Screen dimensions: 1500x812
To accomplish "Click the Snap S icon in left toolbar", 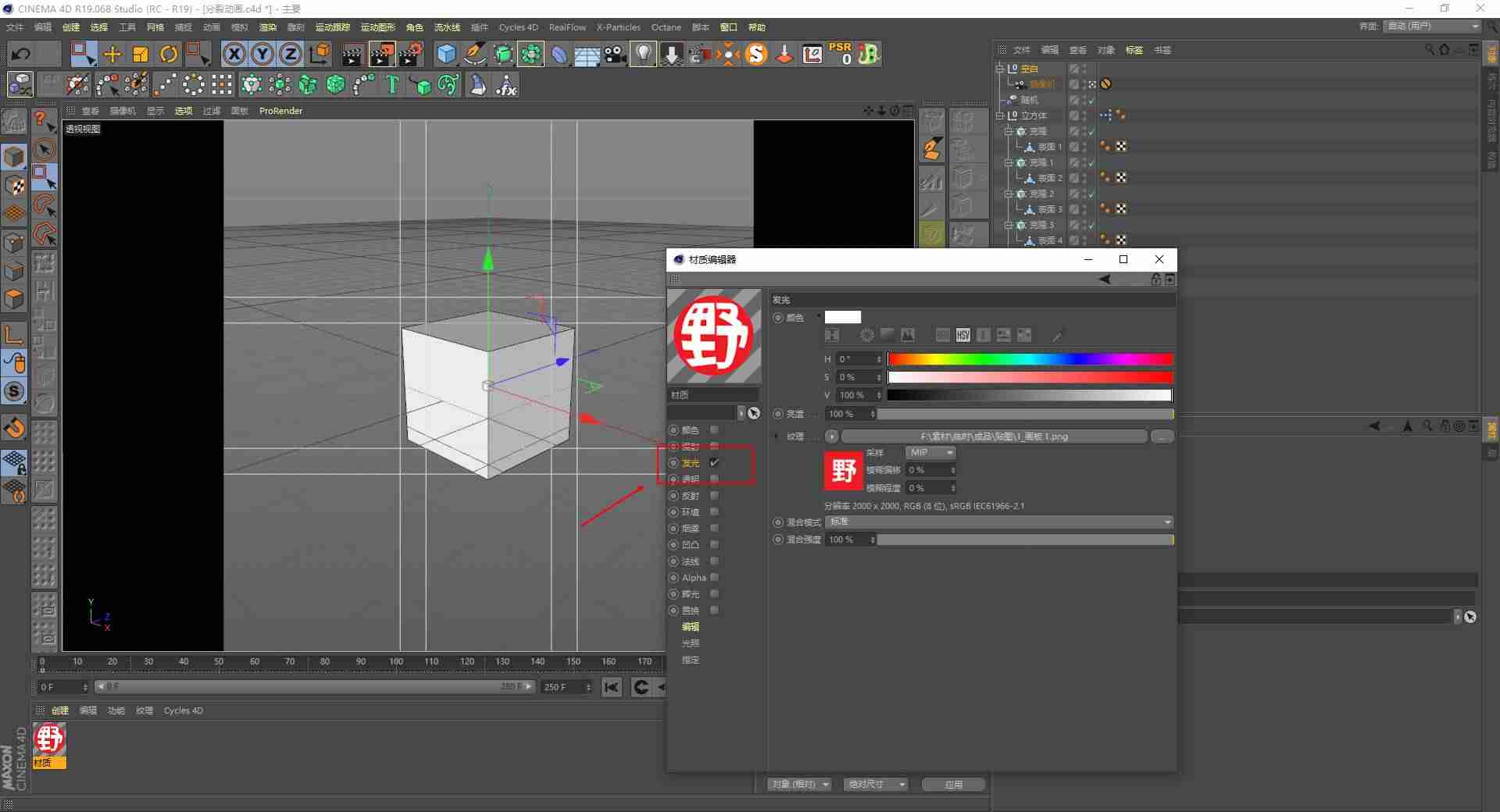I will coord(15,391).
